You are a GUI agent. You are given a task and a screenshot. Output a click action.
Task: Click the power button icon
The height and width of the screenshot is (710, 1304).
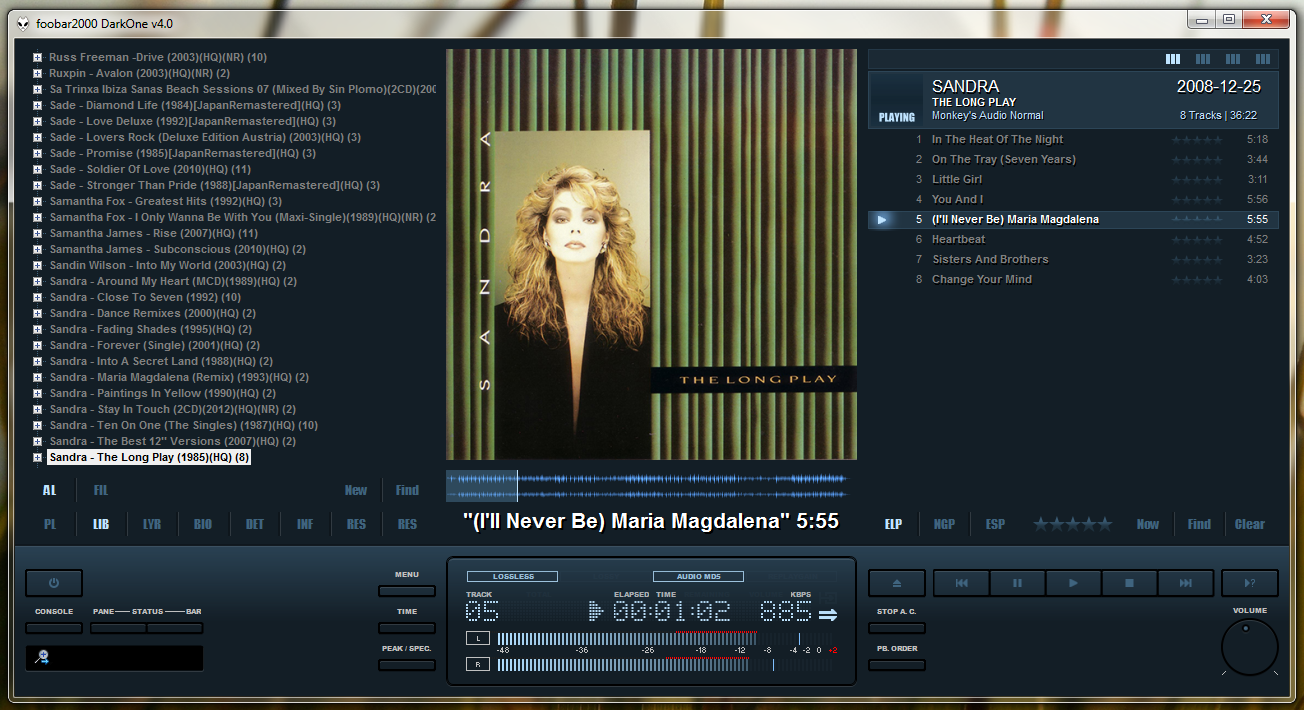click(x=54, y=583)
